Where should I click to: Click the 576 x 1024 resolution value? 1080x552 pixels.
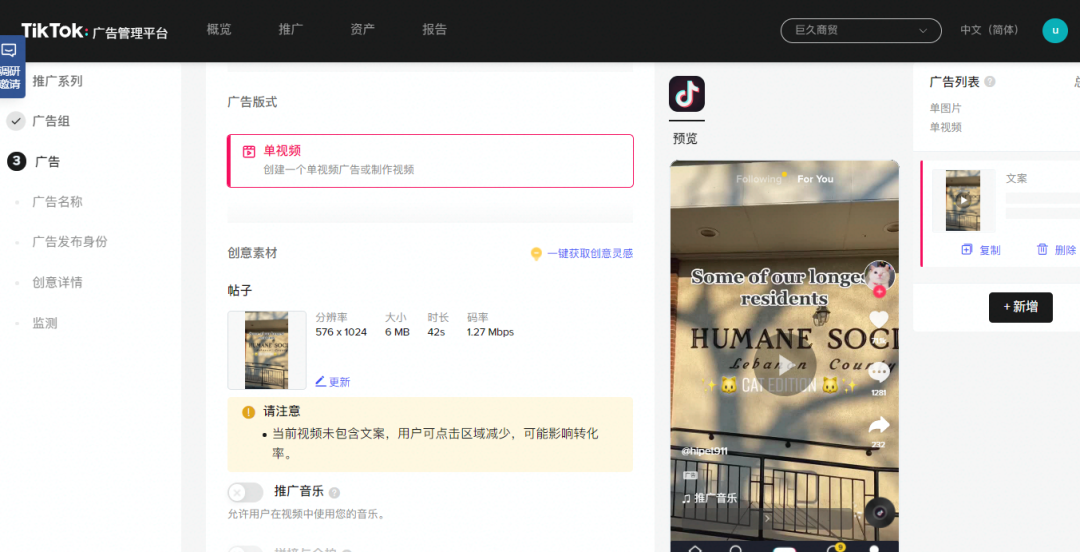[x=341, y=332]
